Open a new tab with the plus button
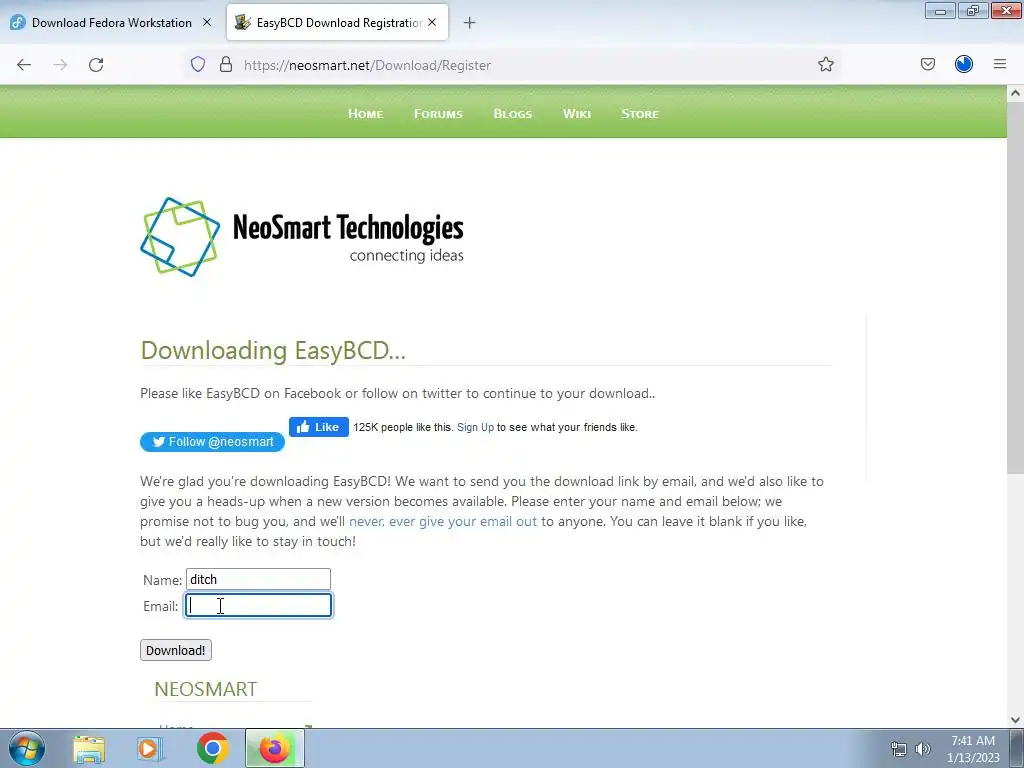This screenshot has width=1024, height=768. (x=469, y=23)
